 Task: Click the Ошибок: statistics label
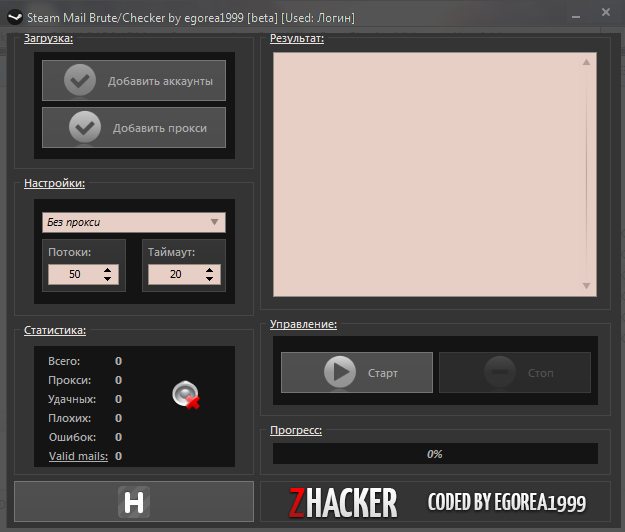(x=72, y=437)
